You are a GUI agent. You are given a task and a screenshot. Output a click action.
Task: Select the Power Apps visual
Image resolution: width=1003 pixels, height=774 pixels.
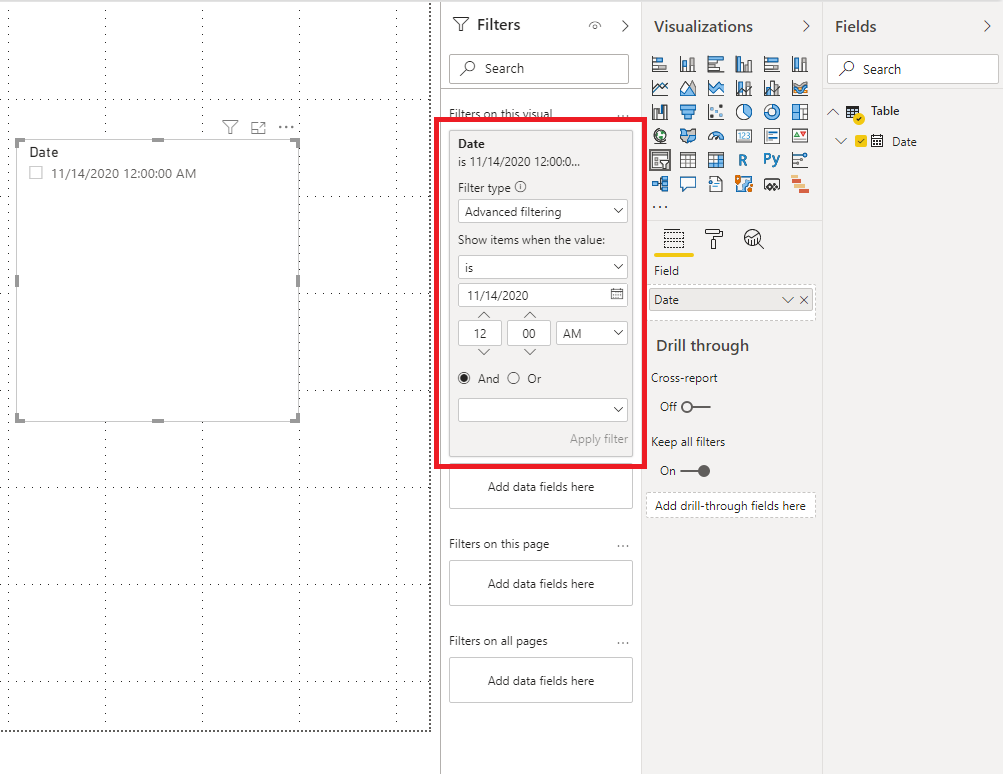pyautogui.click(x=771, y=184)
